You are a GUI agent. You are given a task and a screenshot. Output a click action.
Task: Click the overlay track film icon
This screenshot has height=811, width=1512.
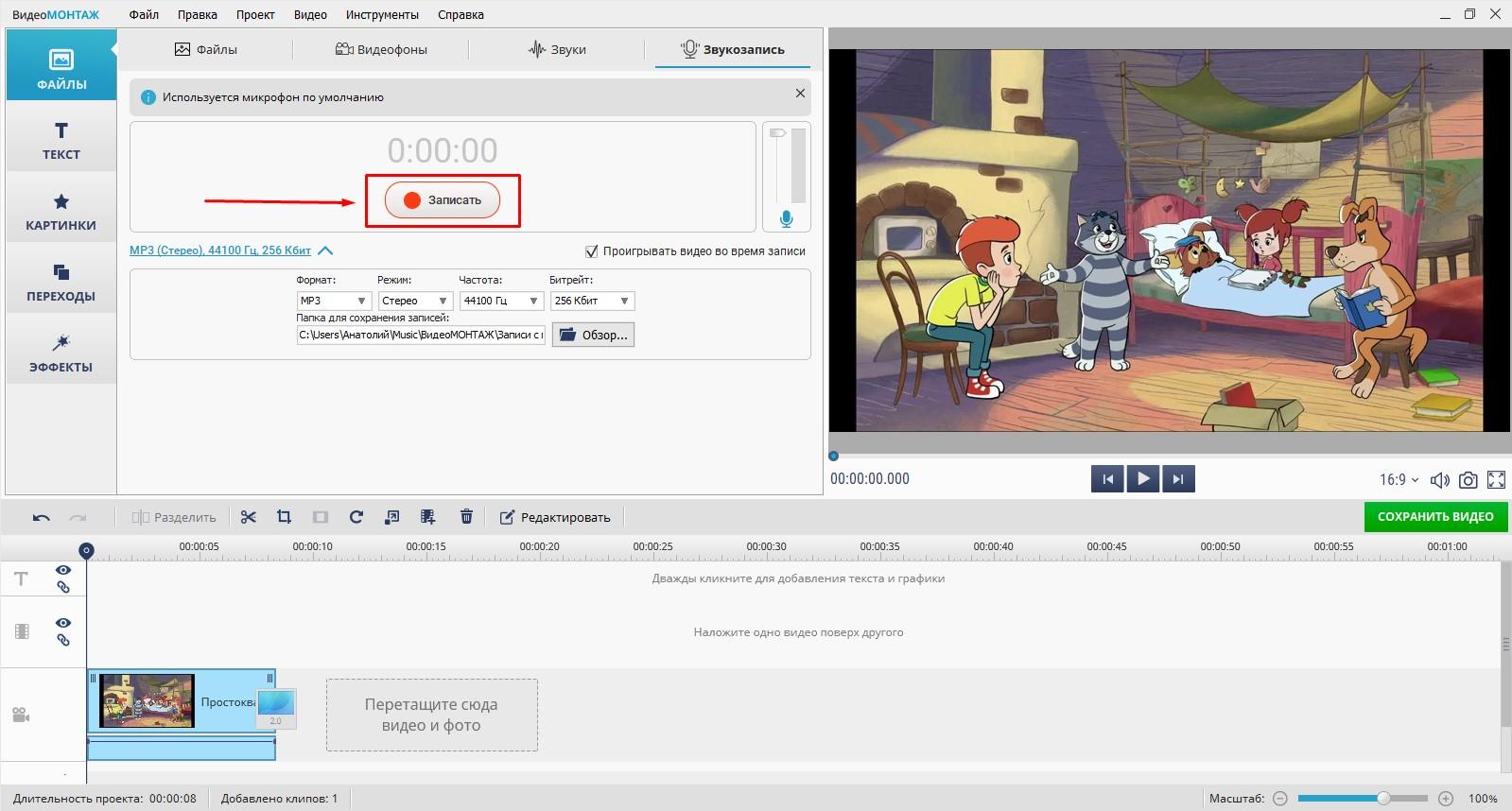(22, 631)
